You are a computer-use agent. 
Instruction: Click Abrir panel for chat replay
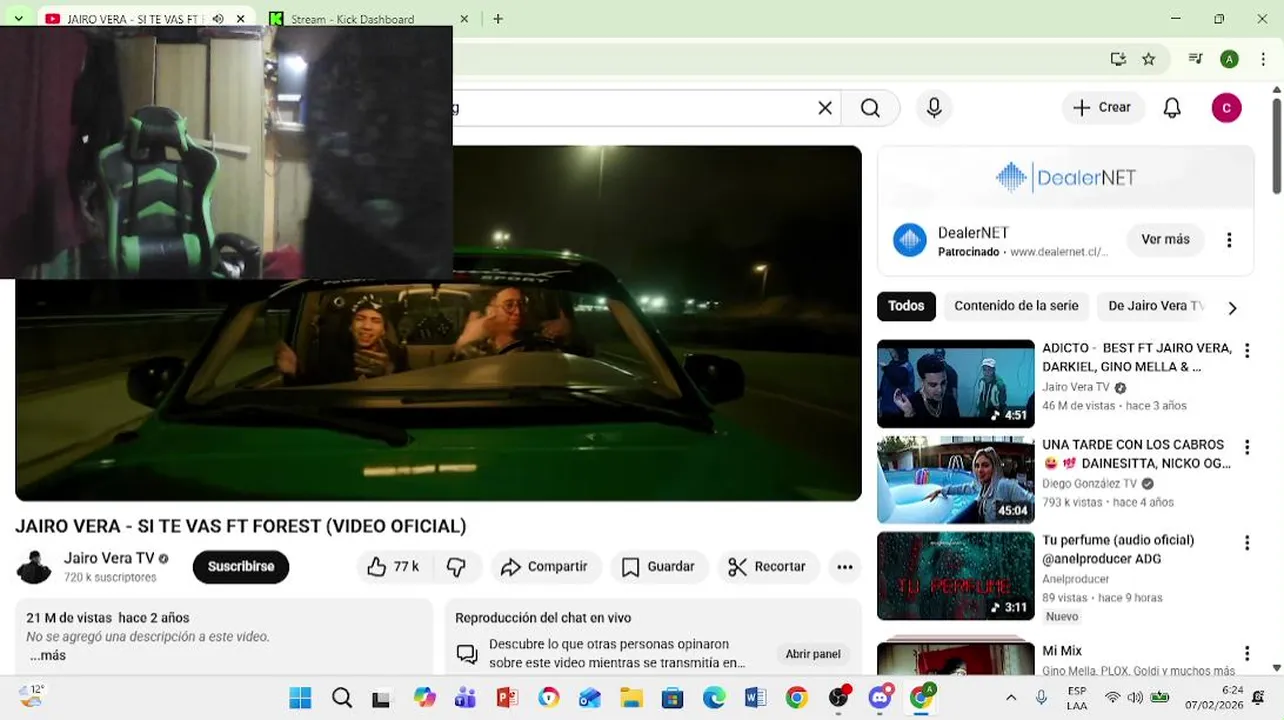tap(813, 654)
